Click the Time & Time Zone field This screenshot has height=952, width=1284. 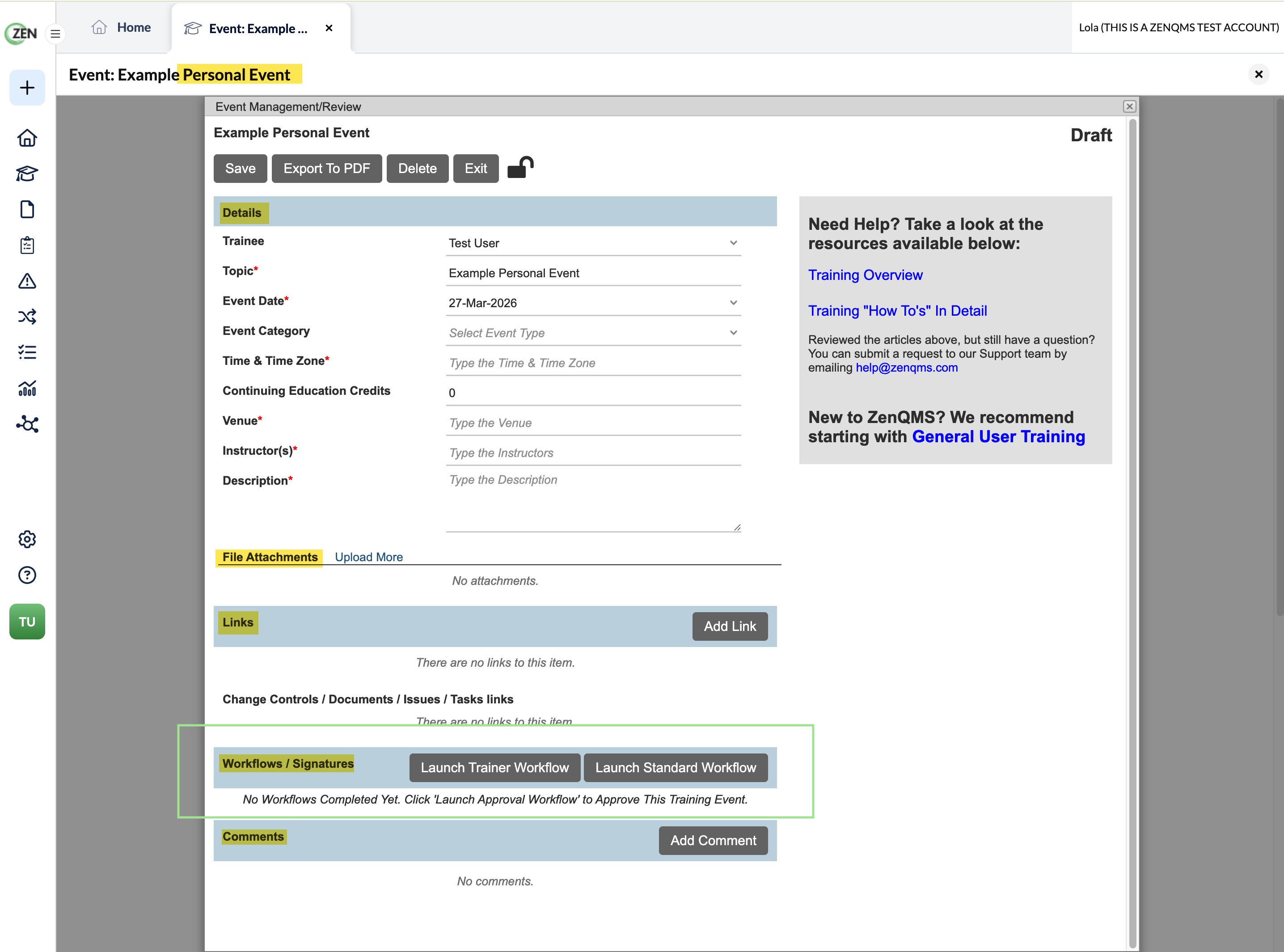[x=593, y=363]
